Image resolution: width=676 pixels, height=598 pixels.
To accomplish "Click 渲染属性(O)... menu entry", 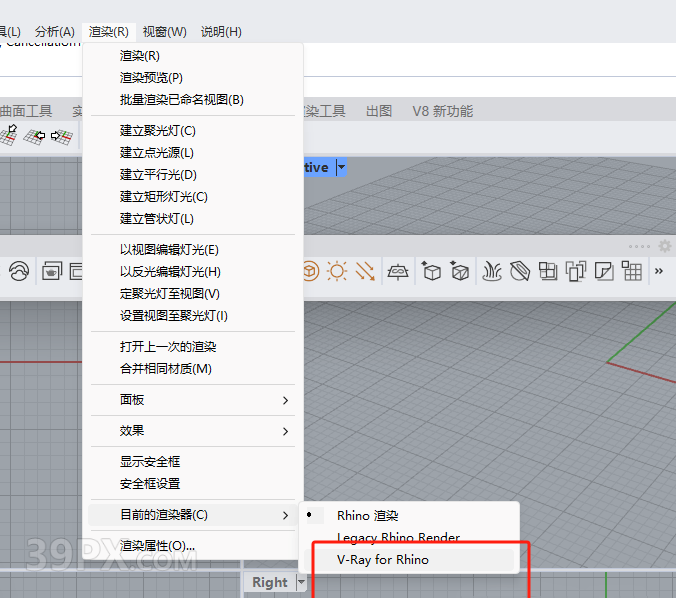I will [x=158, y=546].
